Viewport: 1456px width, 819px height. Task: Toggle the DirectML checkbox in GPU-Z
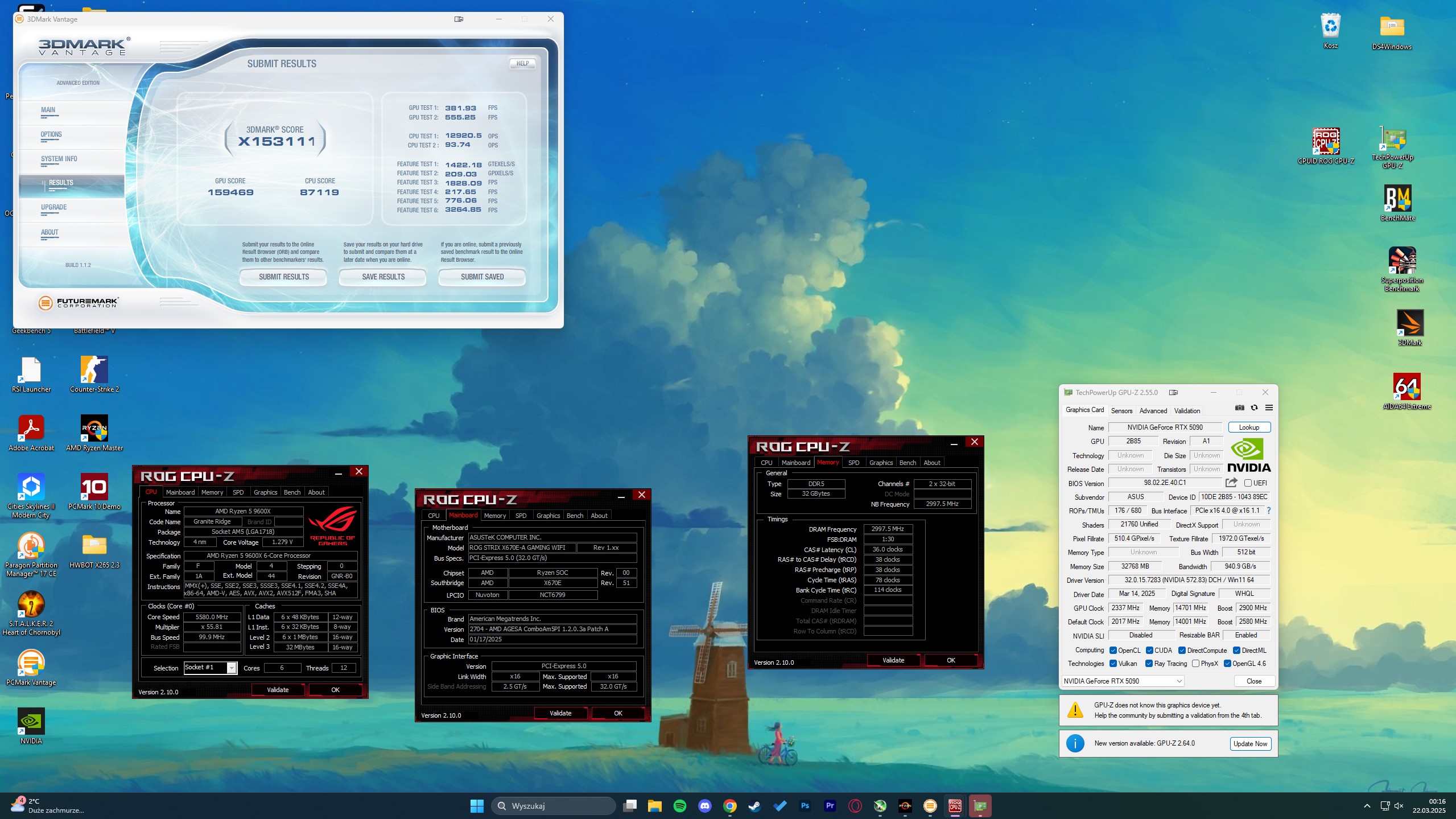click(x=1236, y=650)
